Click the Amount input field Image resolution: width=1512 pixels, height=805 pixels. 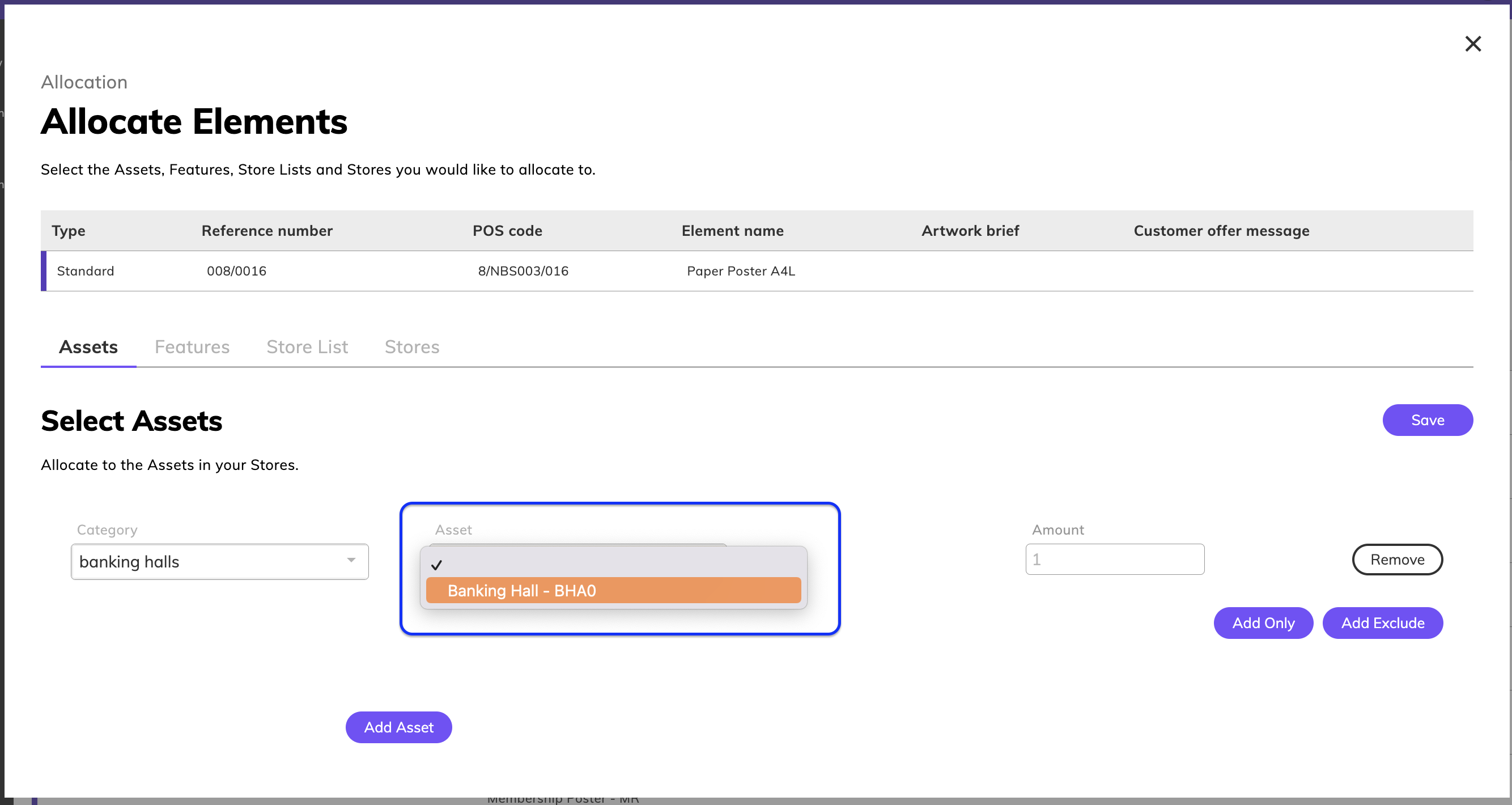1114,560
